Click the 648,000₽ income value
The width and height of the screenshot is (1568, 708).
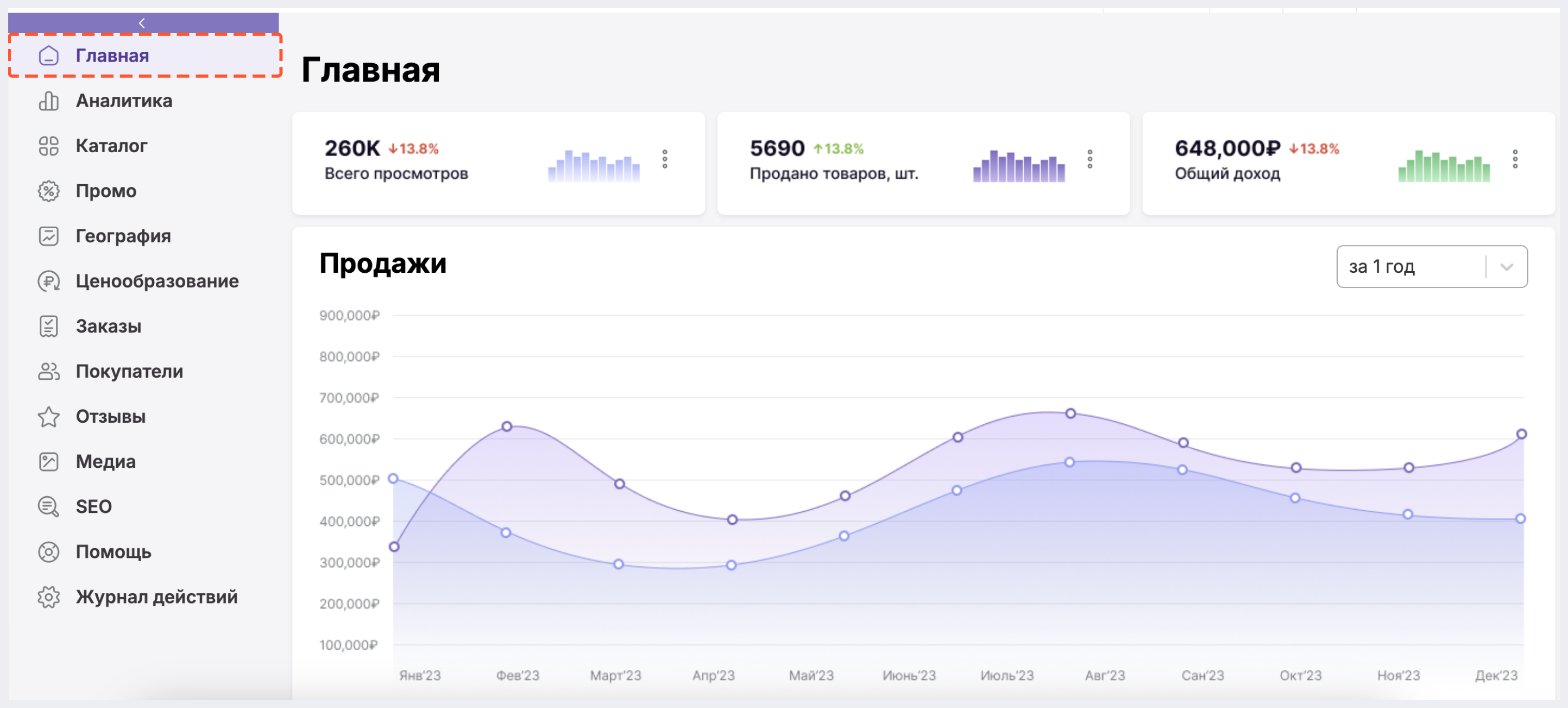[1227, 148]
